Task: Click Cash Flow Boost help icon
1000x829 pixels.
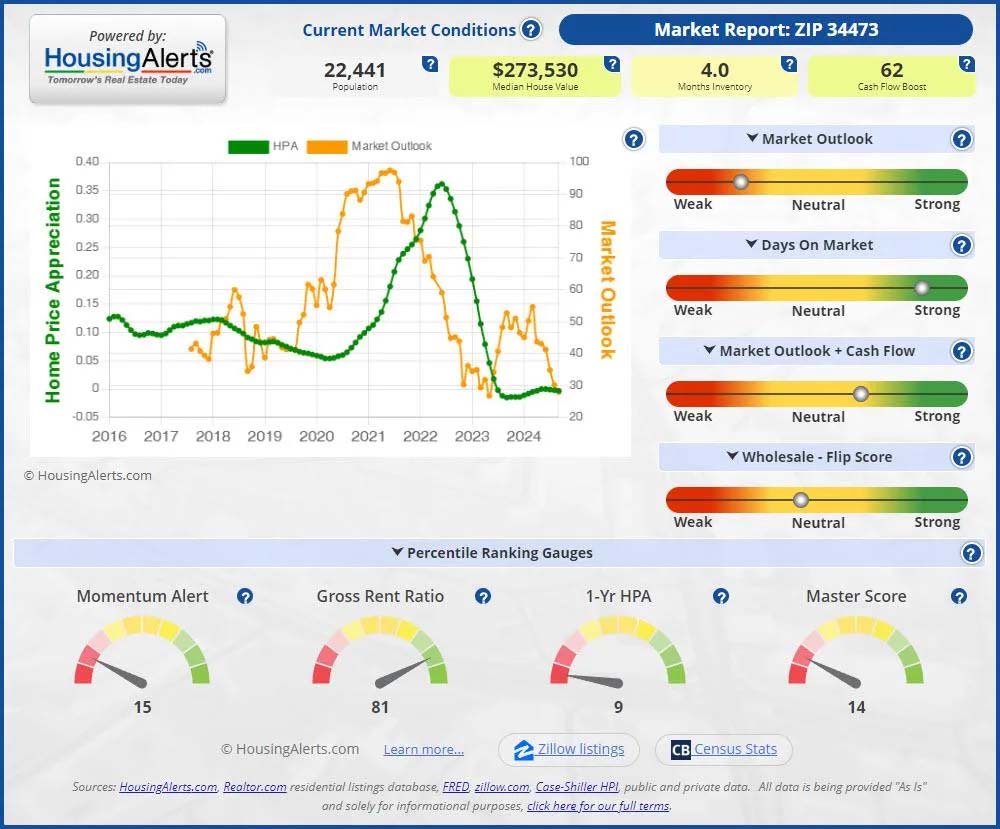Action: tap(966, 65)
